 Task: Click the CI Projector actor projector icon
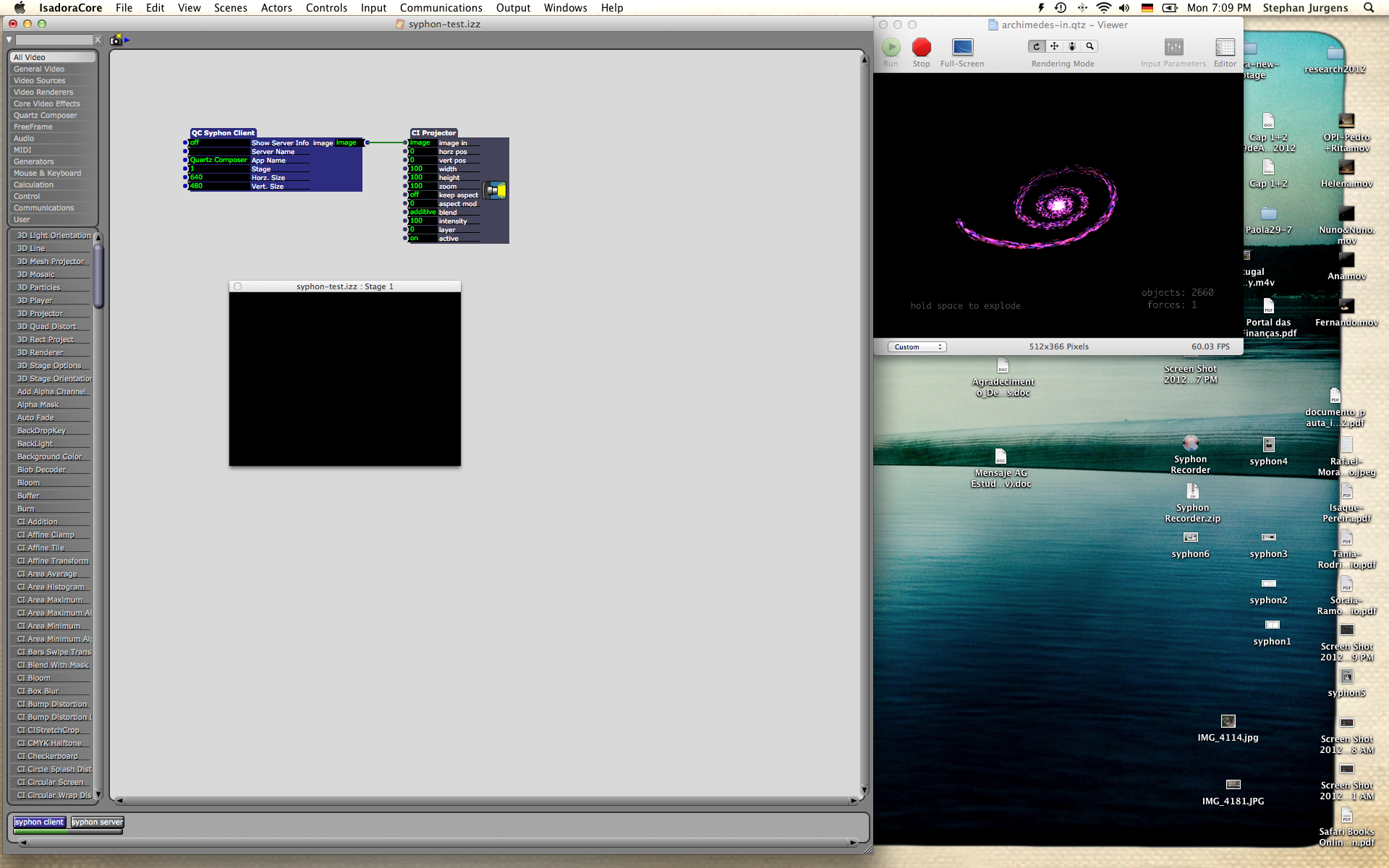[x=495, y=190]
